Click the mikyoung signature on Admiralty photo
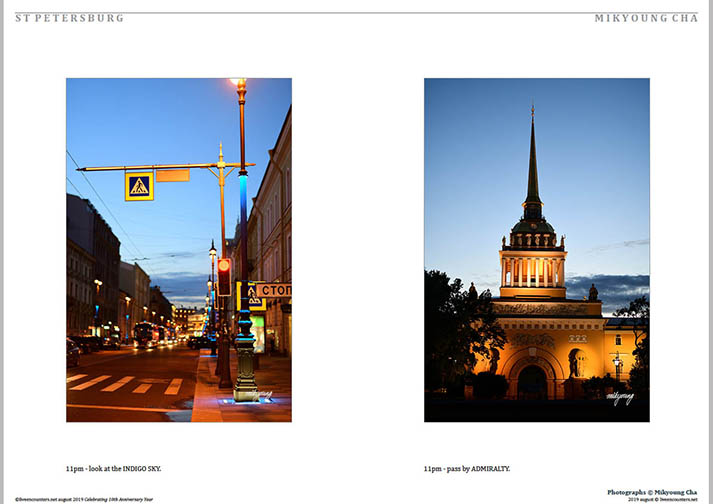This screenshot has height=504, width=713. pyautogui.click(x=620, y=398)
